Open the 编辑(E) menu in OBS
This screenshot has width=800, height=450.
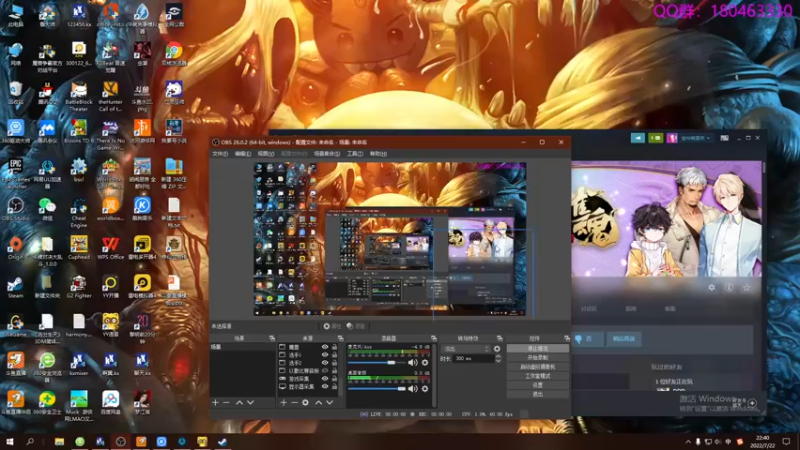coord(243,154)
